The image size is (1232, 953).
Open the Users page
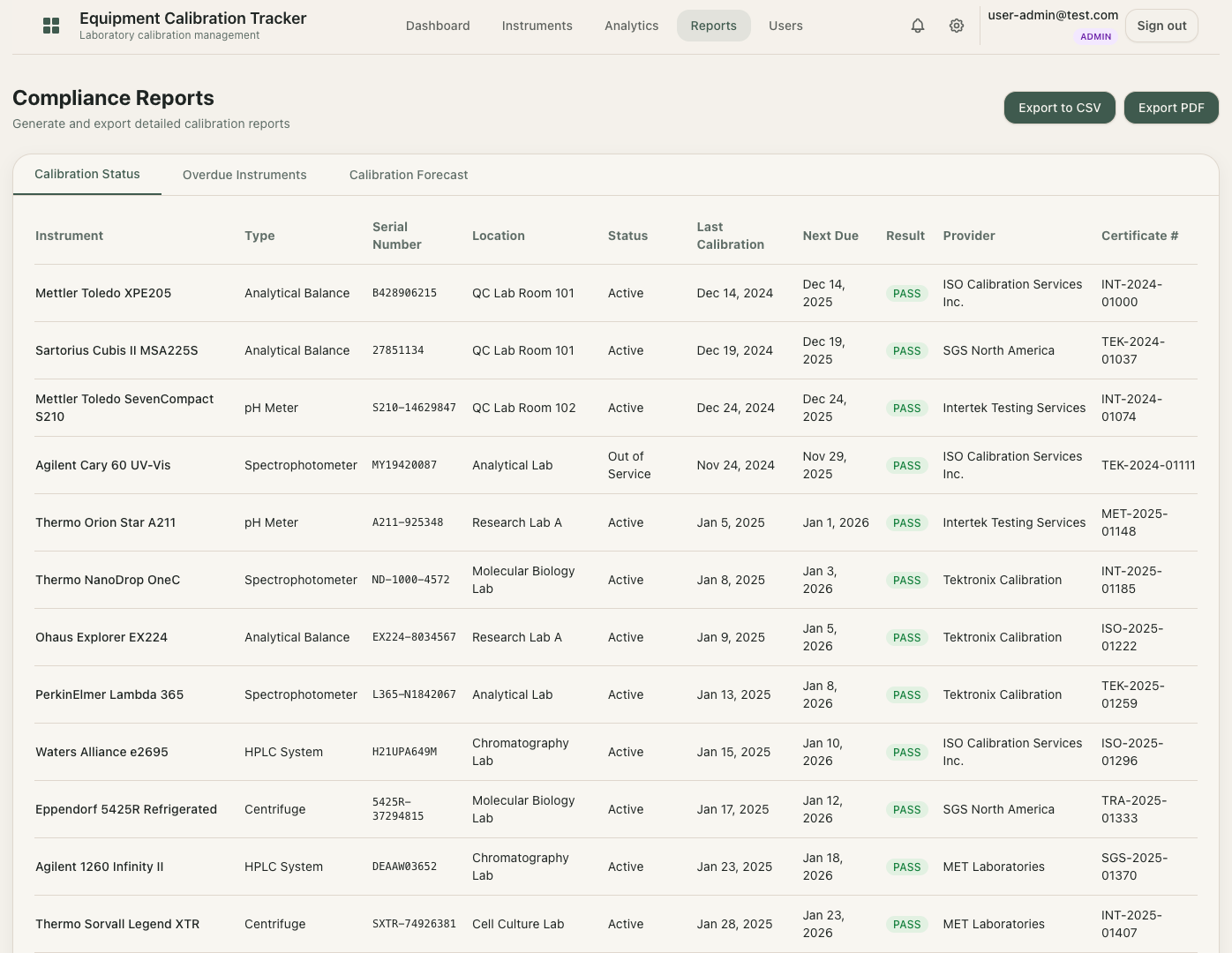pos(785,26)
